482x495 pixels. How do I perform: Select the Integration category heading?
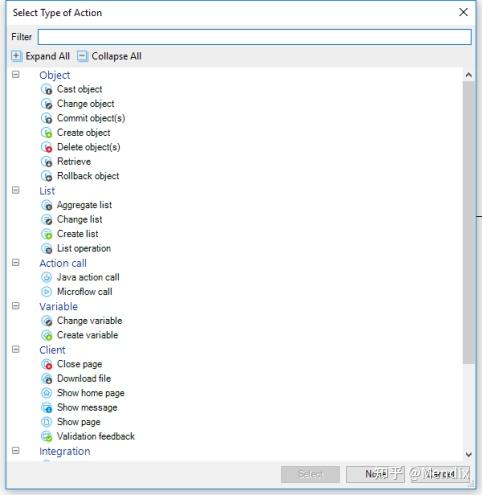[65, 451]
